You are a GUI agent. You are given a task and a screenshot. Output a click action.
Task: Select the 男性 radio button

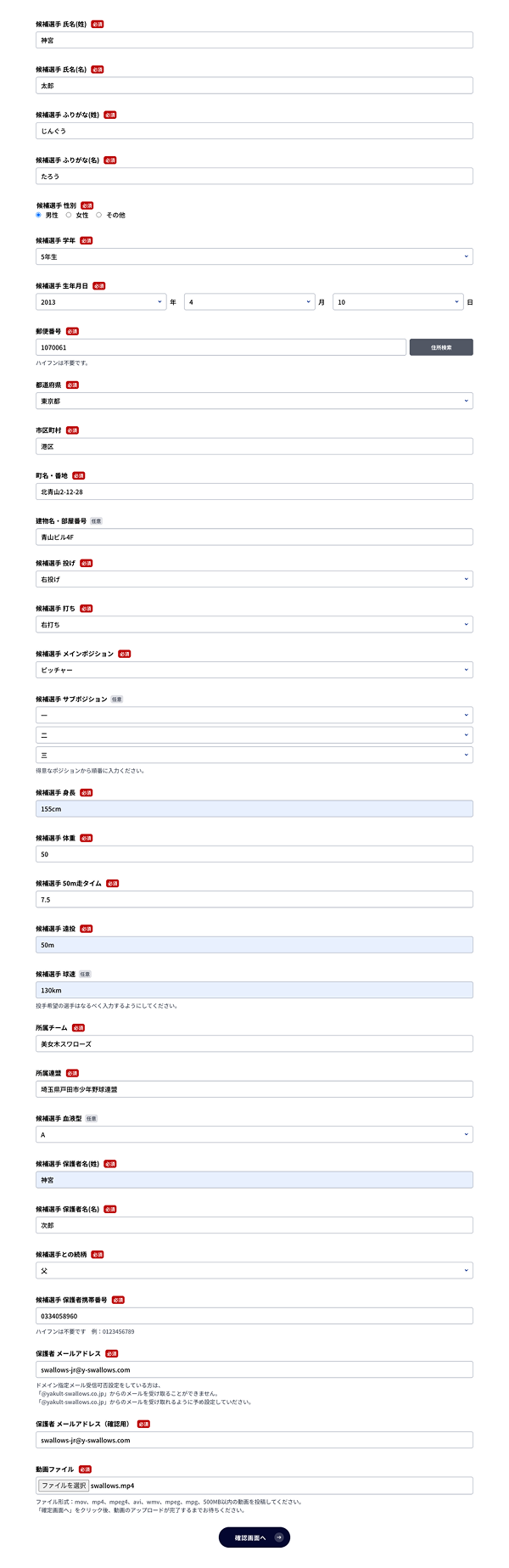(38, 216)
